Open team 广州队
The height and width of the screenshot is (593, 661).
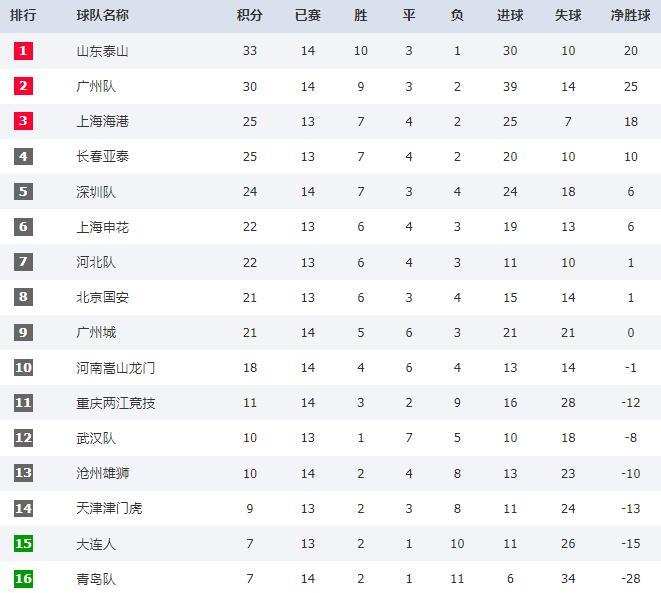[96, 86]
